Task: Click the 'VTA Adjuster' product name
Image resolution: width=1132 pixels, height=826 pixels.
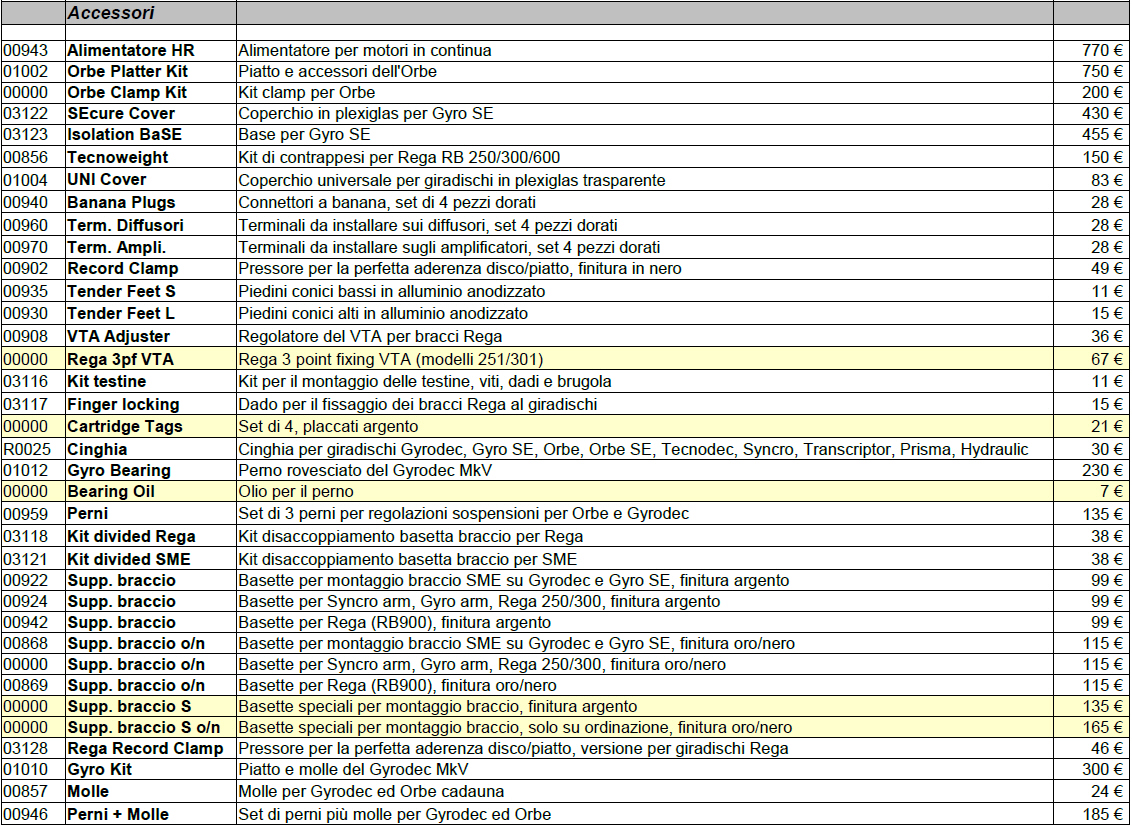Action: (x=118, y=336)
